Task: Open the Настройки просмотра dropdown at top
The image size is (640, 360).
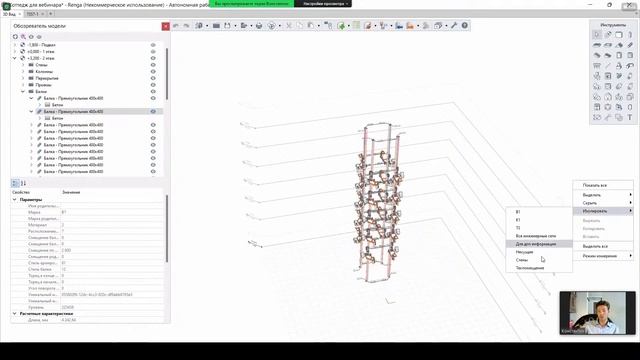Action: [325, 4]
